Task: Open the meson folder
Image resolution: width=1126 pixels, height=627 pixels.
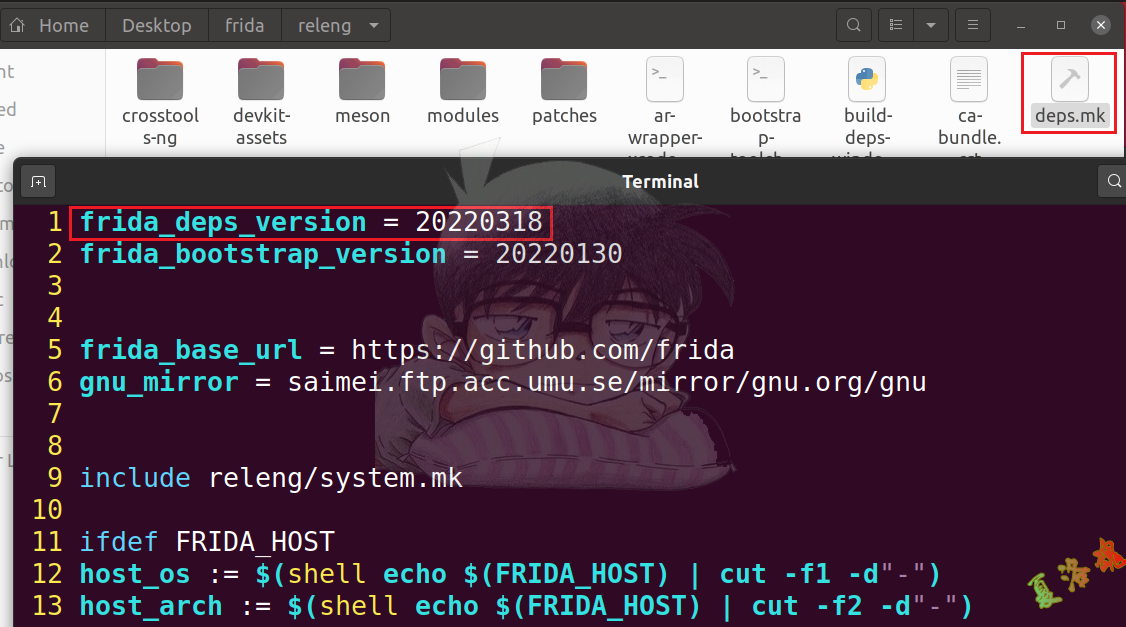Action: click(362, 80)
